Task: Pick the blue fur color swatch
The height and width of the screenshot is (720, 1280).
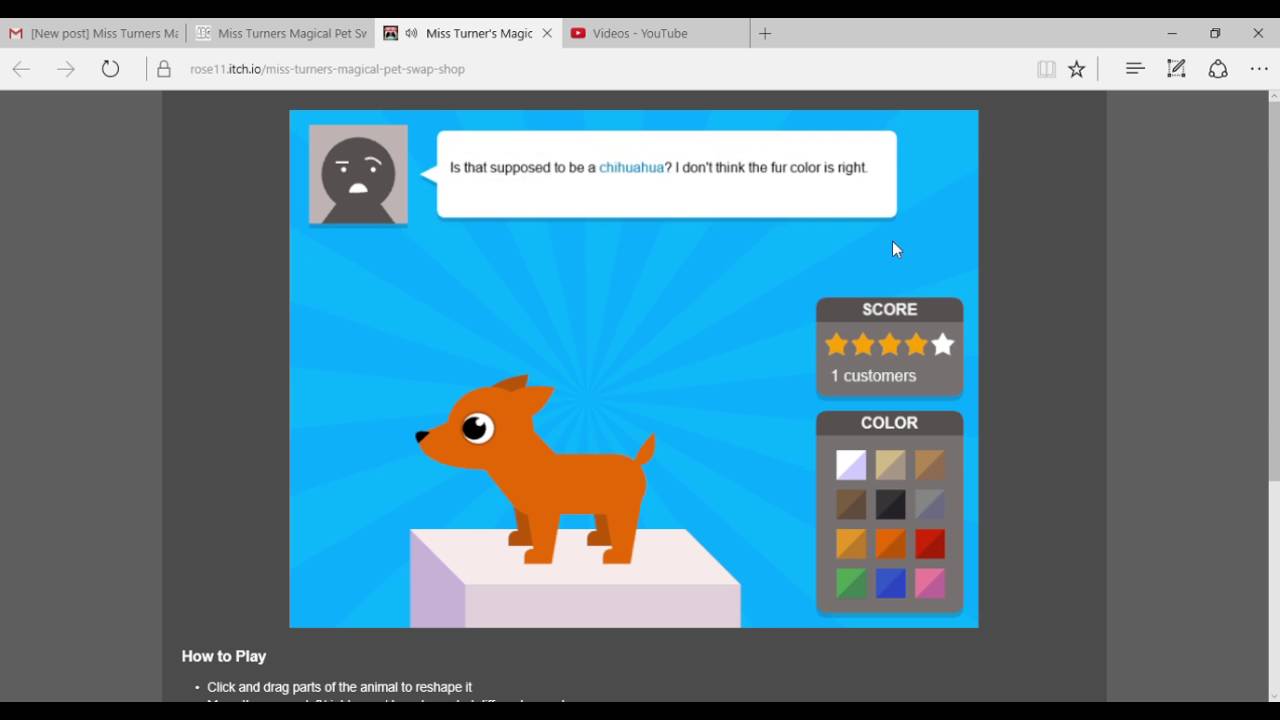Action: [x=890, y=583]
